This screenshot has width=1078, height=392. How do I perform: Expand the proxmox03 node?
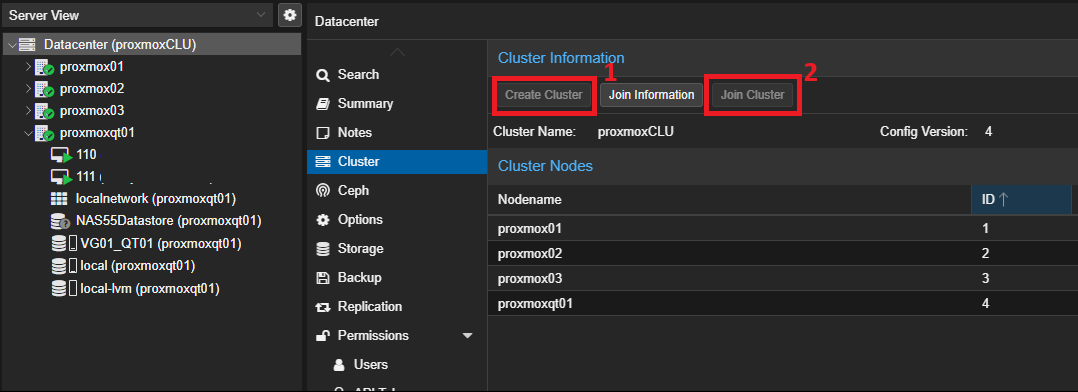(x=28, y=111)
